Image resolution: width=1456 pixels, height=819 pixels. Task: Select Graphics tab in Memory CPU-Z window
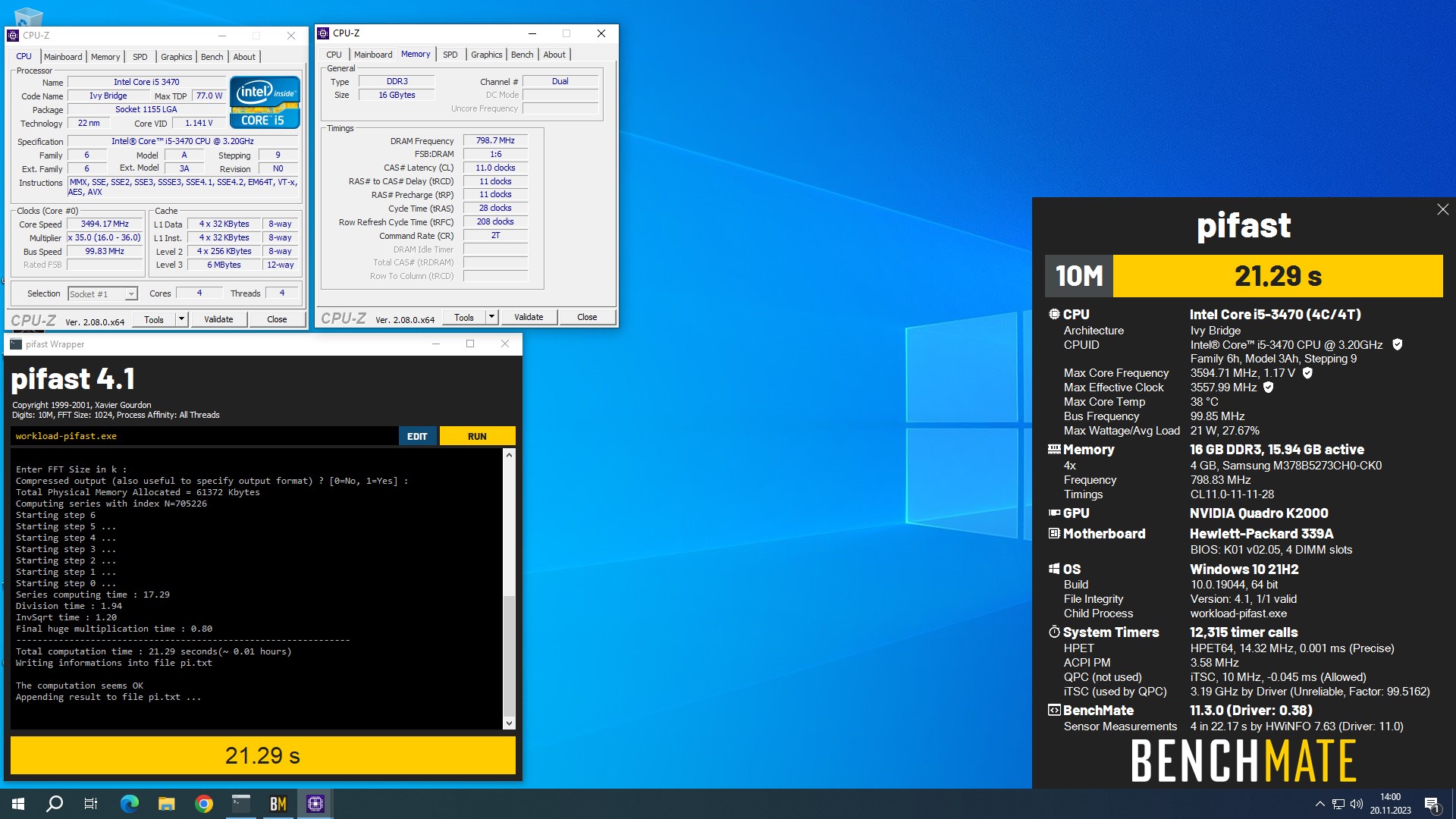point(487,55)
